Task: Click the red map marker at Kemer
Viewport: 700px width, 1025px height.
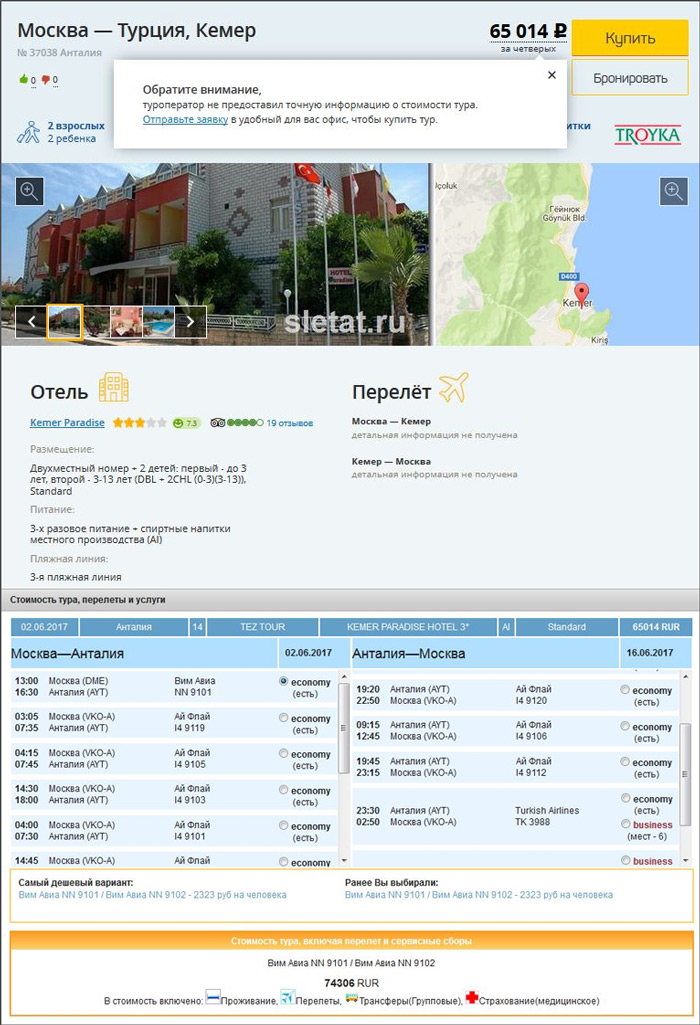Action: [x=581, y=293]
